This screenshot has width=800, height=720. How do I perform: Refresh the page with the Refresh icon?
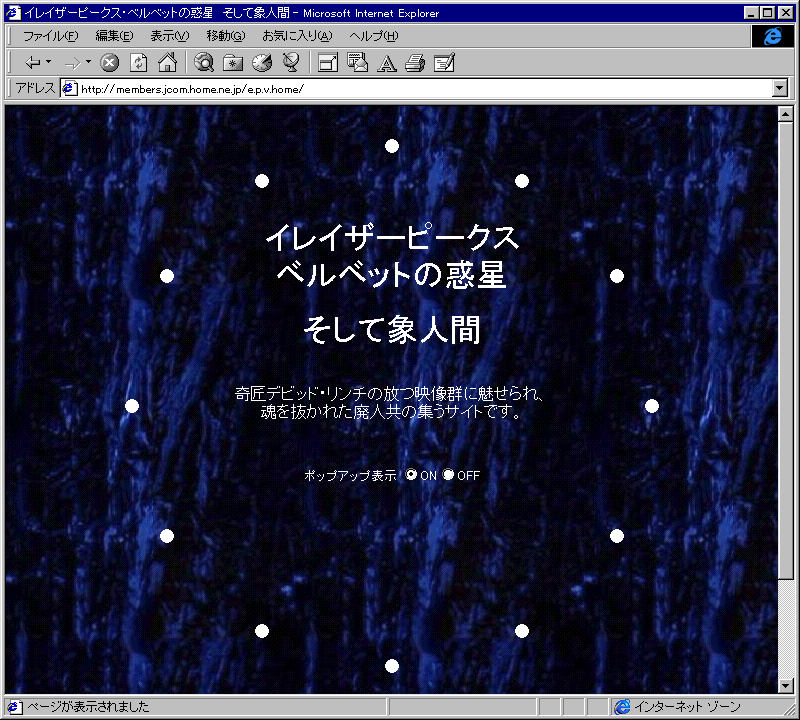[138, 63]
